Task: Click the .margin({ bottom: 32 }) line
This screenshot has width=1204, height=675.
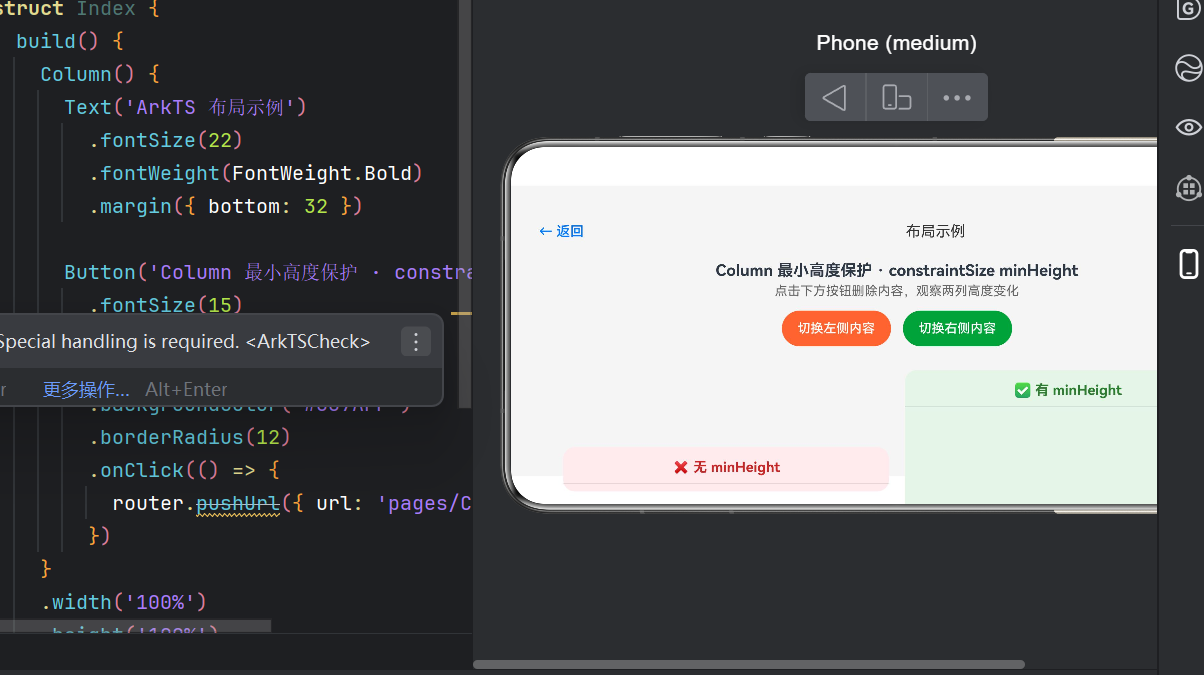Action: tap(225, 206)
